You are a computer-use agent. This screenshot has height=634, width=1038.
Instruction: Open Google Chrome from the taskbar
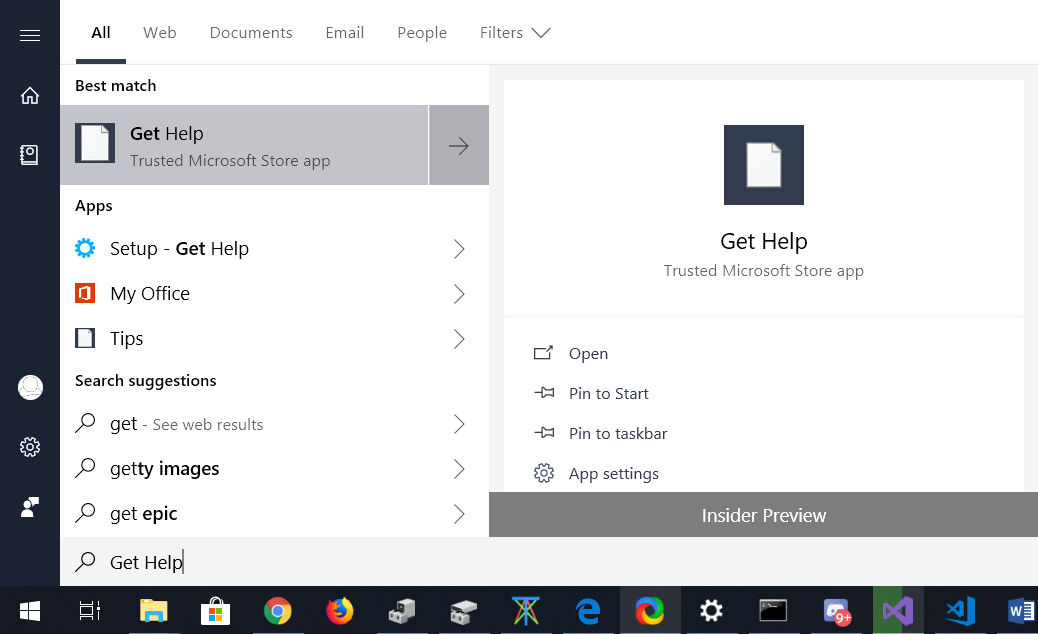coord(278,610)
